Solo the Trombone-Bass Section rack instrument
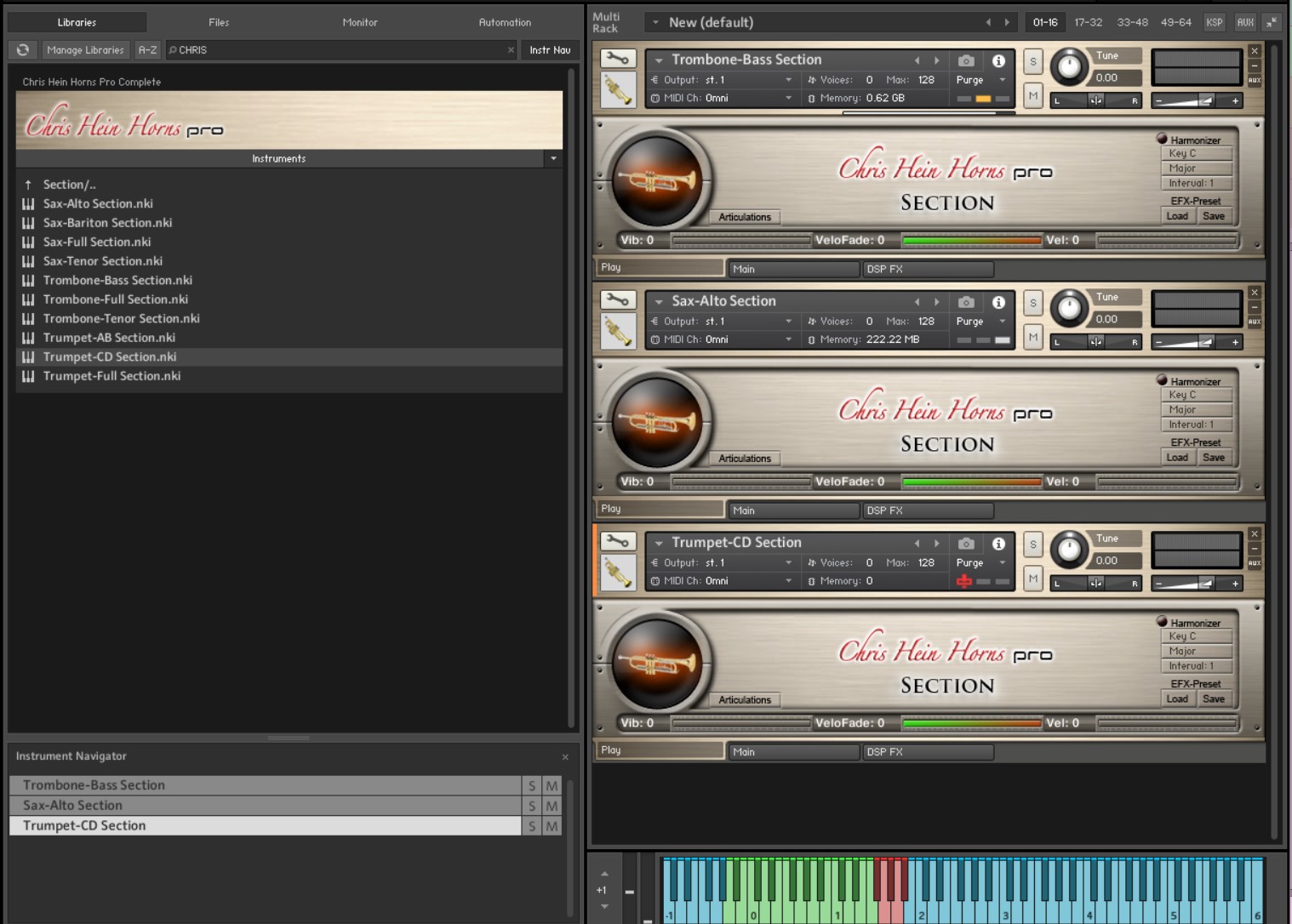The width and height of the screenshot is (1292, 924). tap(1033, 61)
